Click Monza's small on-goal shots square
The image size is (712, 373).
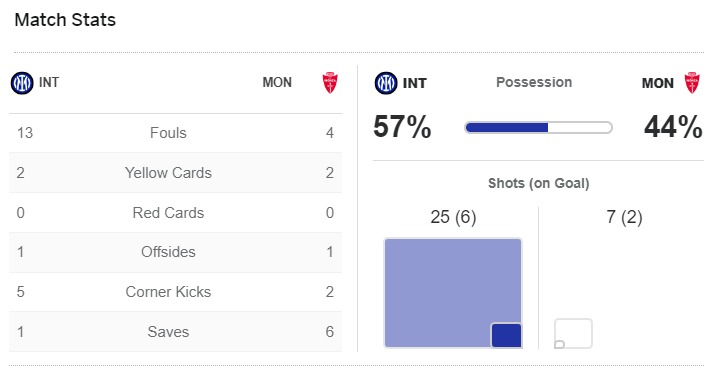559,344
